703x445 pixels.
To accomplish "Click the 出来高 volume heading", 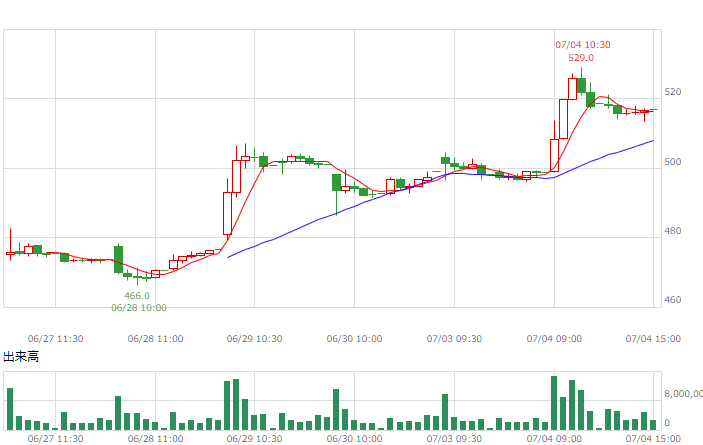I will click(21, 357).
